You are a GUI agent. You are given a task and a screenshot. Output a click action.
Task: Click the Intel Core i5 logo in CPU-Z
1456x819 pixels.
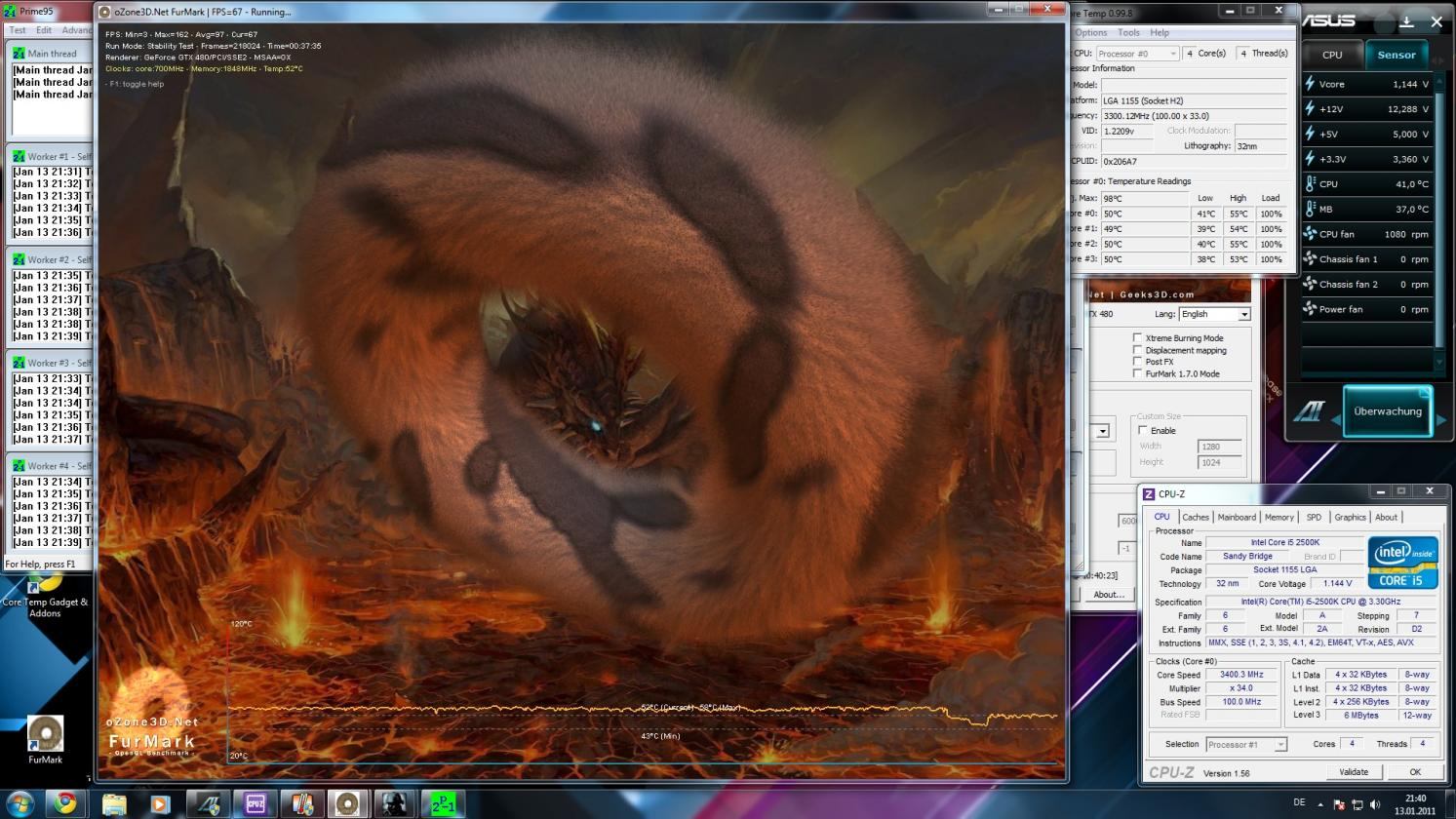coord(1402,562)
